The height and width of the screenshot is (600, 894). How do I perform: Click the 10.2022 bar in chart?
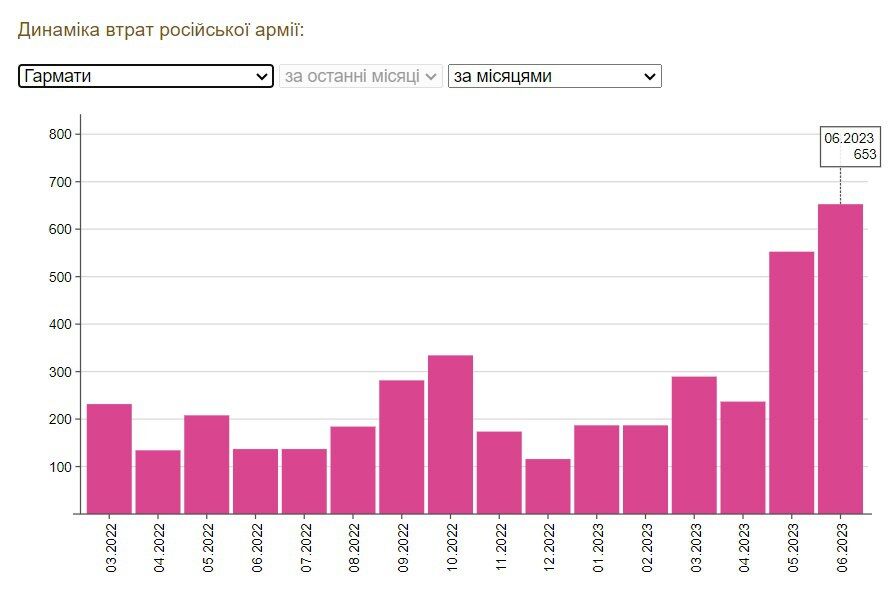pyautogui.click(x=450, y=435)
